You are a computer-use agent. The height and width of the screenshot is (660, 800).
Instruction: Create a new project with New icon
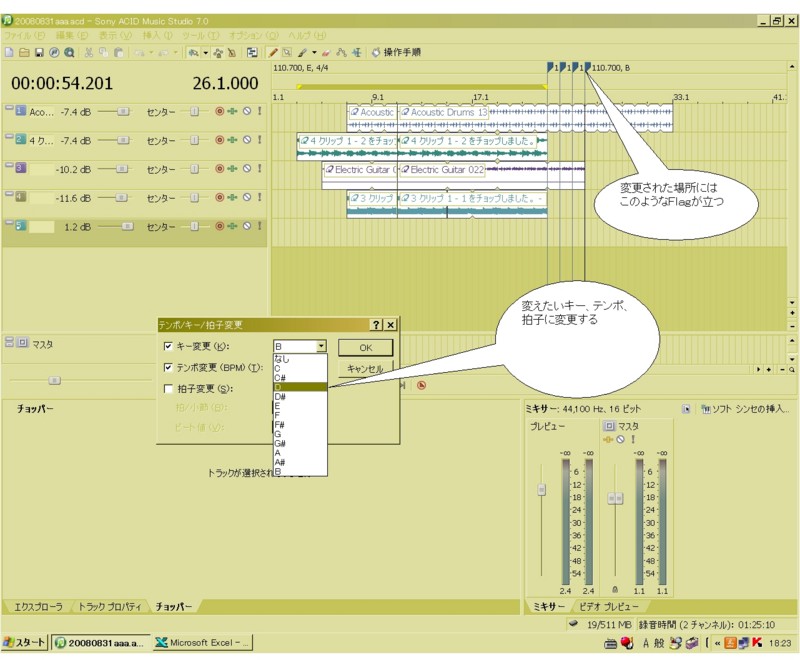[9, 53]
